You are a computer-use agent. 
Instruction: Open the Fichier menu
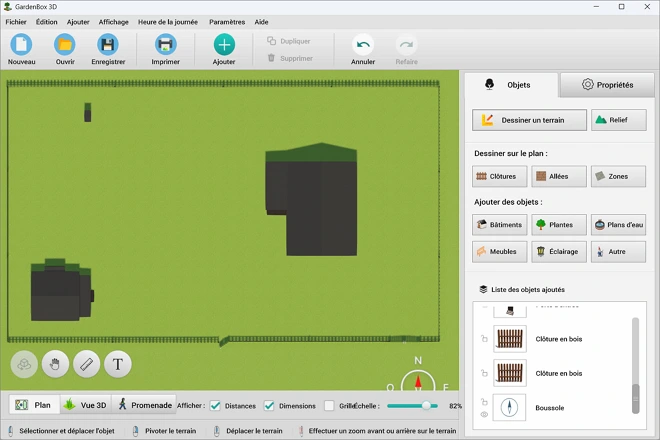pos(16,21)
